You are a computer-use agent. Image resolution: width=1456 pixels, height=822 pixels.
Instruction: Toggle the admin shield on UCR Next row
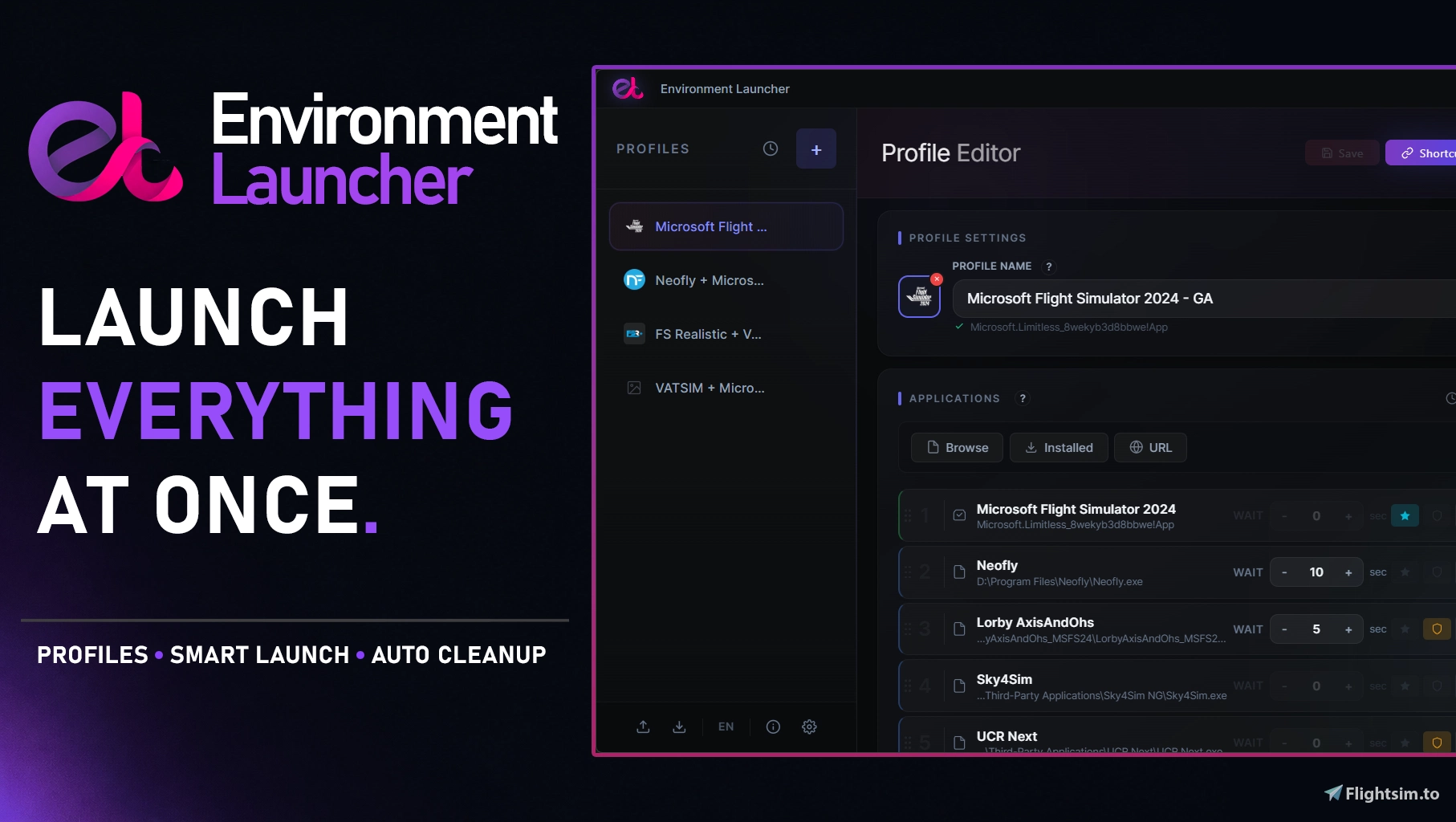[x=1437, y=743]
